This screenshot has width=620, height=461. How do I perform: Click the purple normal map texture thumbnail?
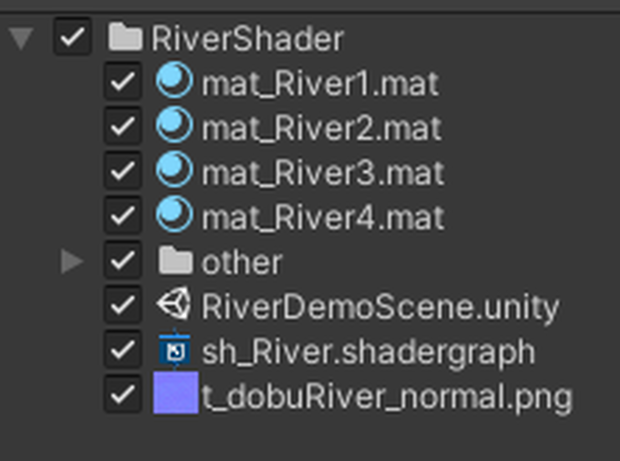pos(176,393)
